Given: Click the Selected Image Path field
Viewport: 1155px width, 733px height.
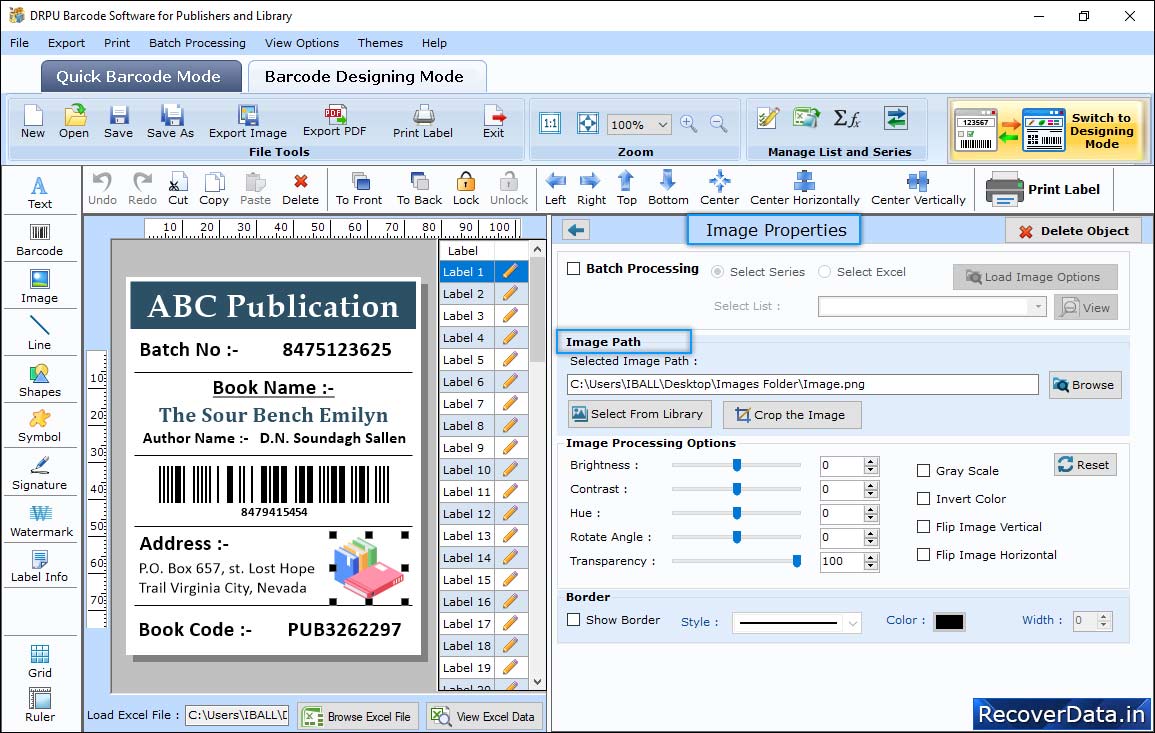Looking at the screenshot, I should click(803, 385).
